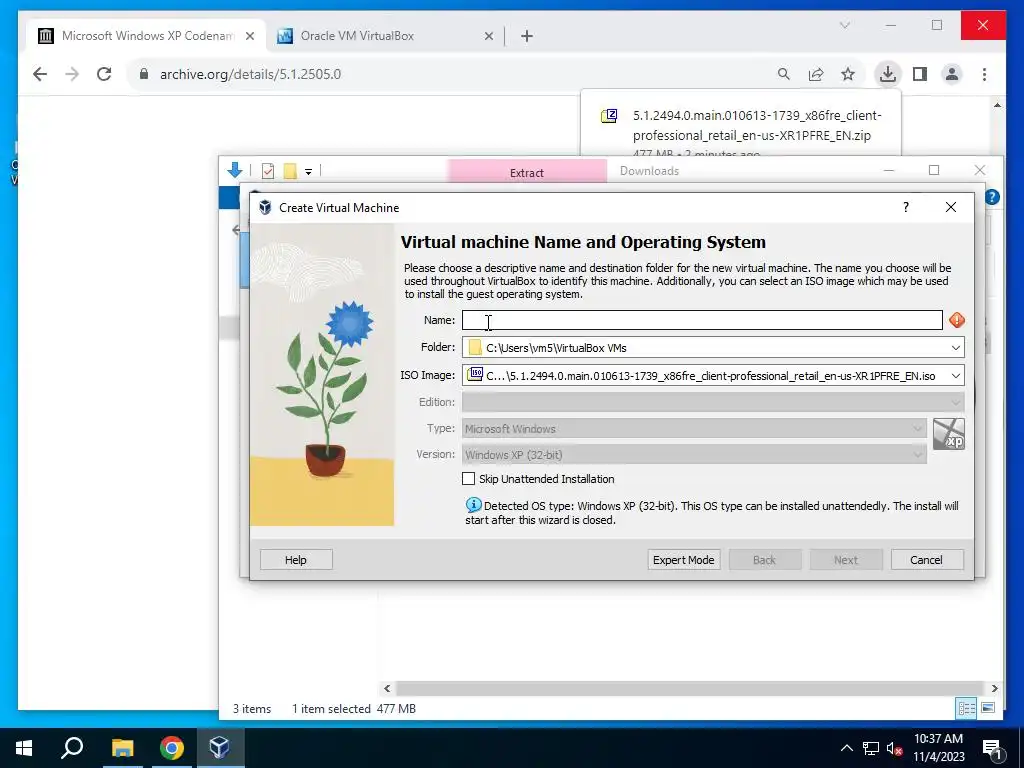The image size is (1024, 768).
Task: Open the Extract tab in File Explorer
Action: click(526, 172)
